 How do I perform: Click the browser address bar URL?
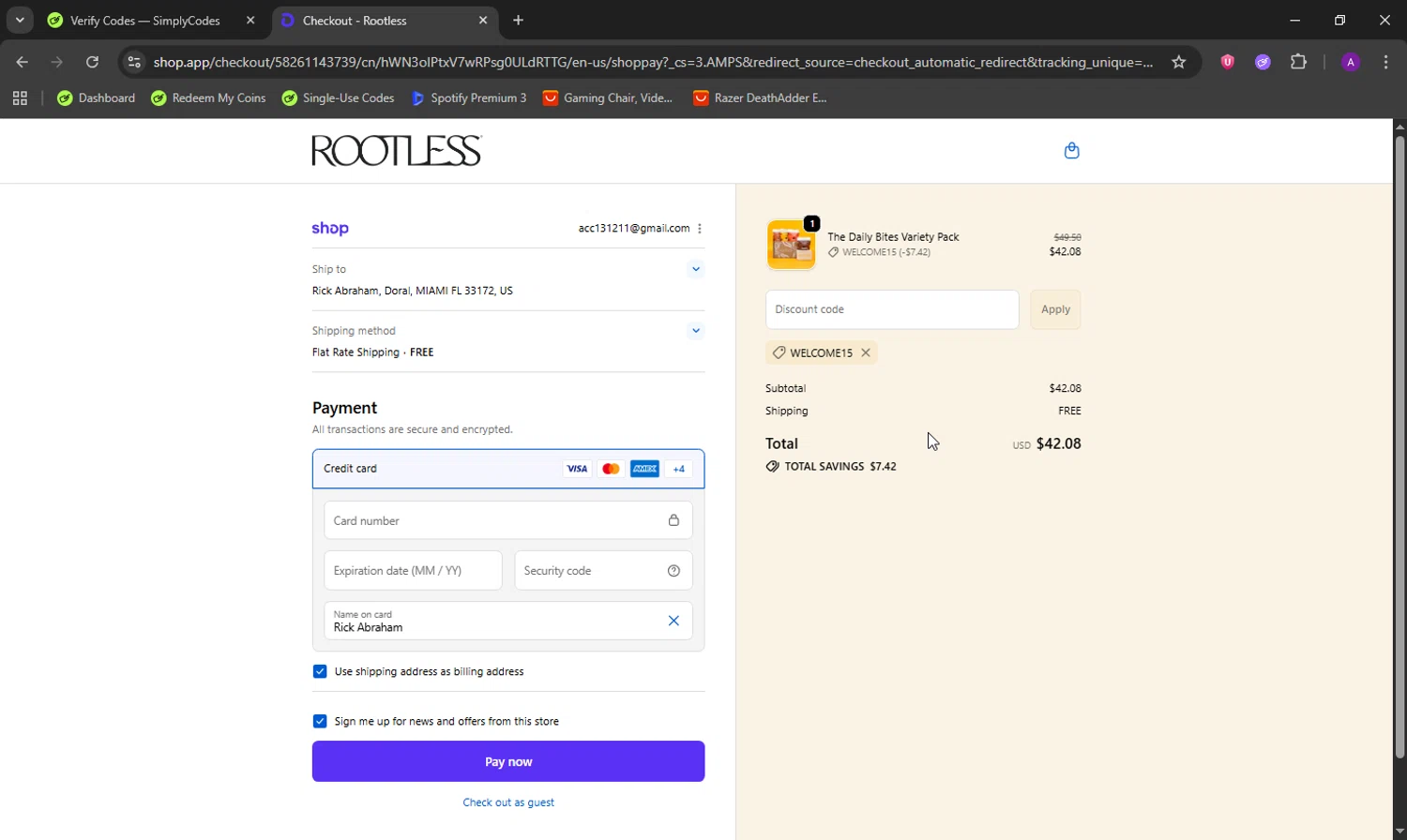[653, 62]
